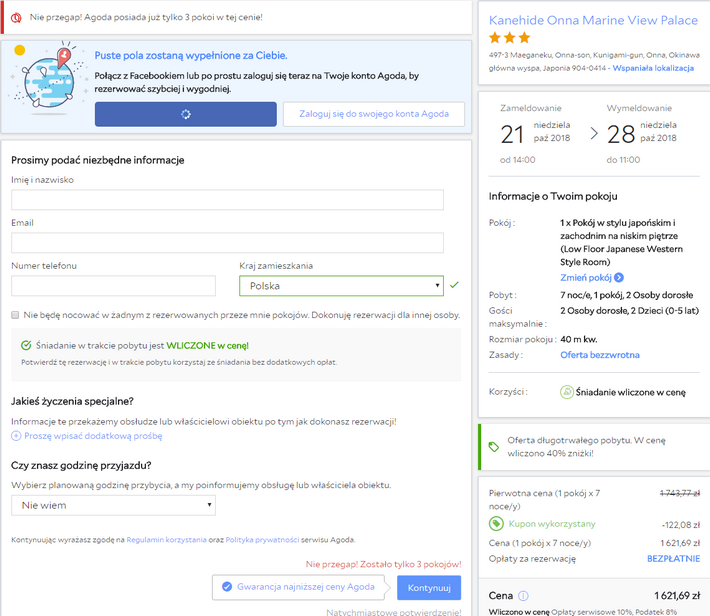Click the struck-through original price 1 743,77 zł
Image resolution: width=710 pixels, height=616 pixels.
pos(680,493)
